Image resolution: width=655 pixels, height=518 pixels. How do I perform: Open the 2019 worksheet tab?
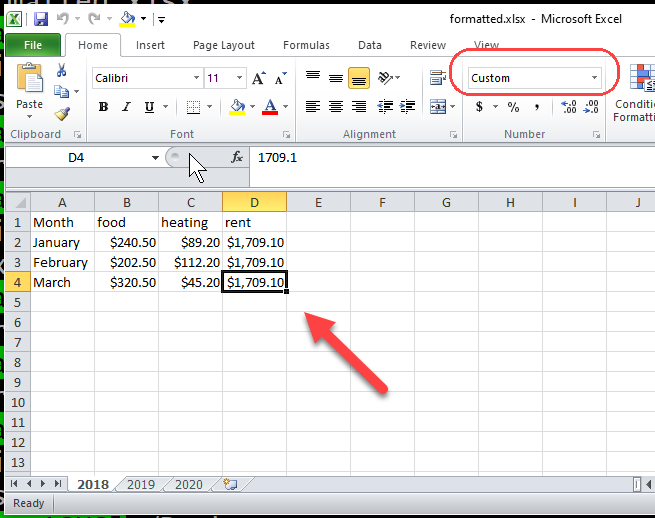tap(141, 484)
